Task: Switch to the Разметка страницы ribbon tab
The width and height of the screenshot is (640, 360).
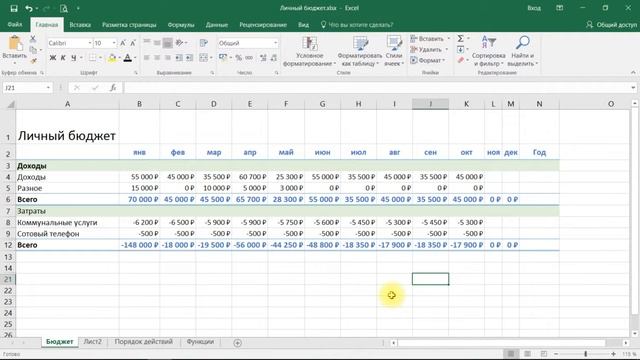Action: (x=129, y=24)
